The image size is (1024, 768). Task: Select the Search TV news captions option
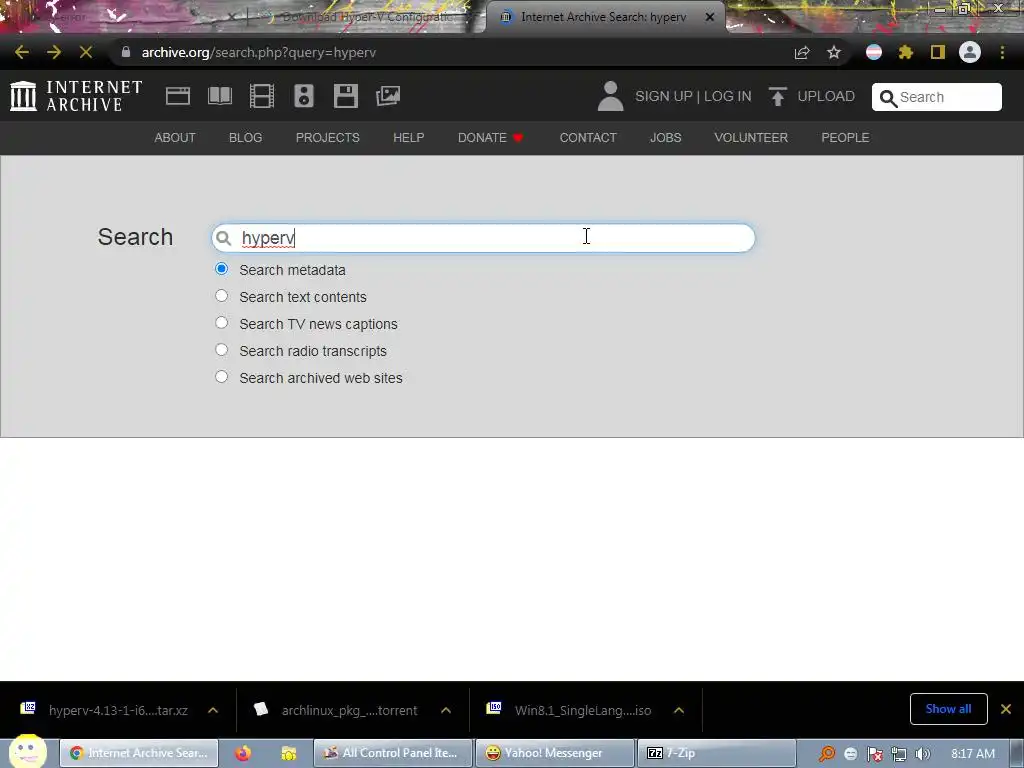tap(221, 323)
